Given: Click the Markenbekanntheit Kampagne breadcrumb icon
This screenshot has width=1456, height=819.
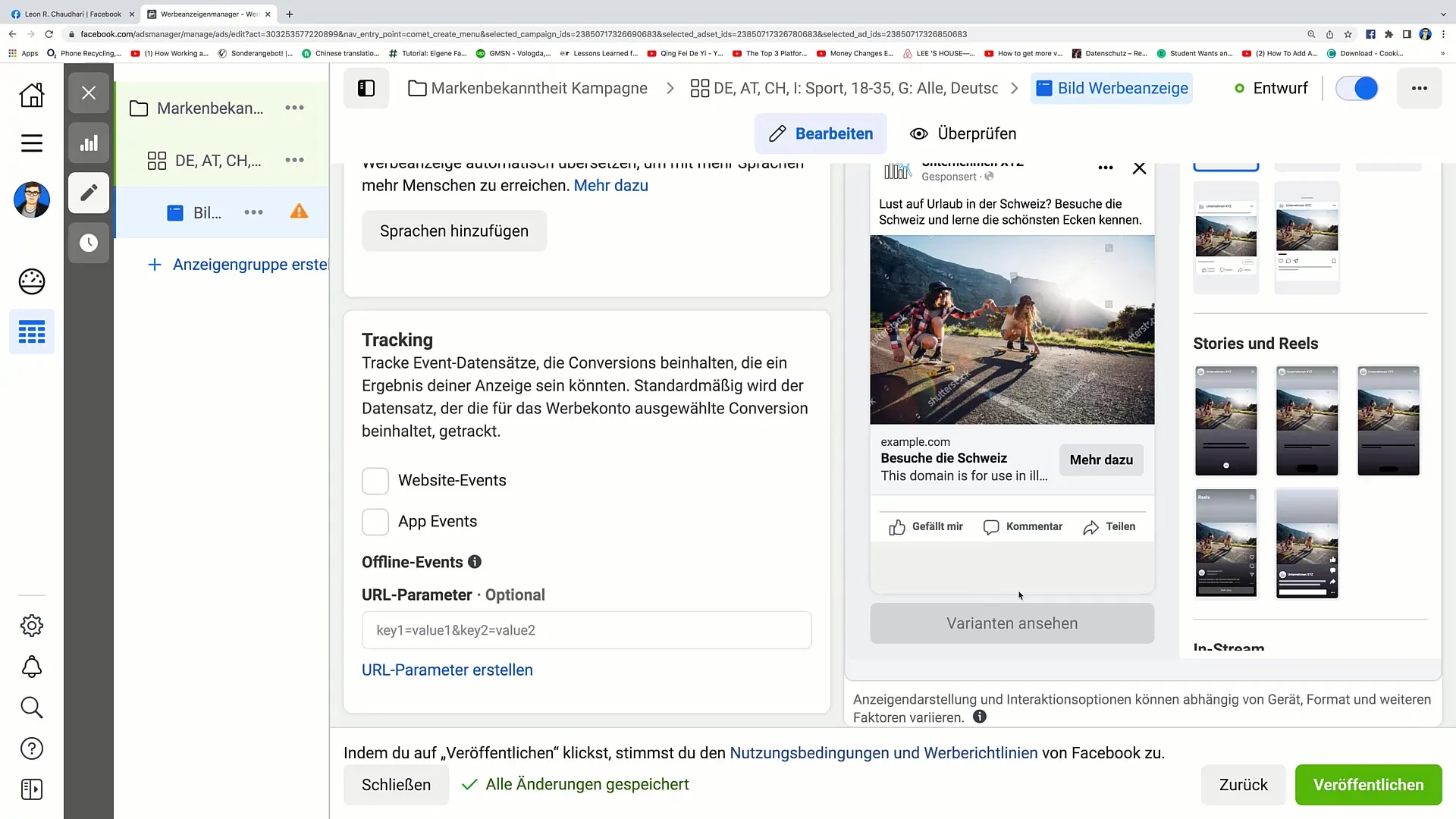Looking at the screenshot, I should [418, 89].
